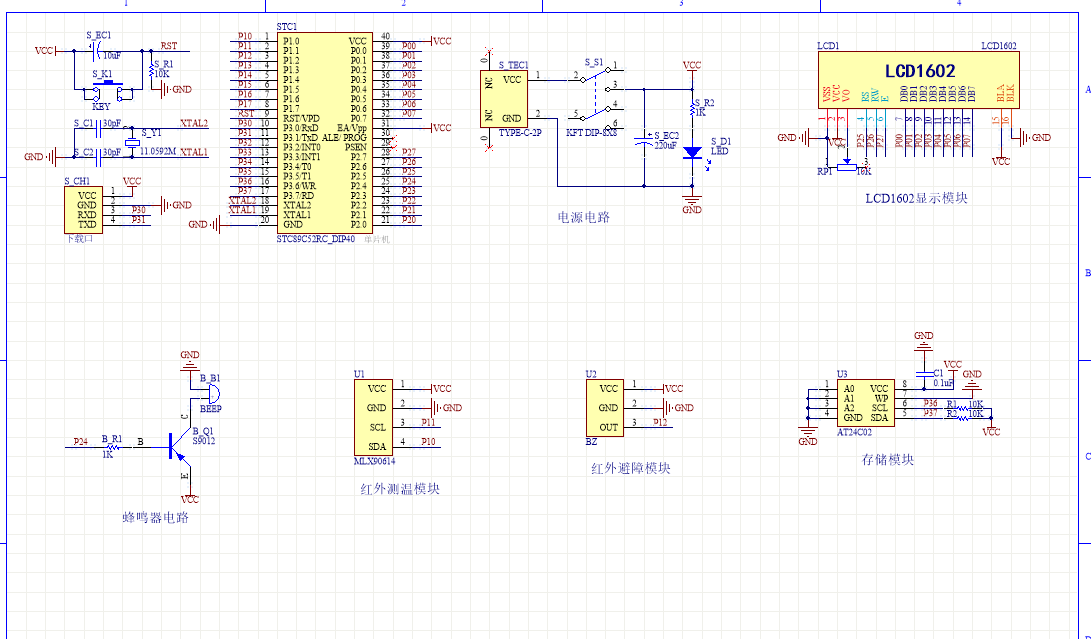Select the 电源电路 text label
Image resolution: width=1091 pixels, height=639 pixels.
point(583,217)
